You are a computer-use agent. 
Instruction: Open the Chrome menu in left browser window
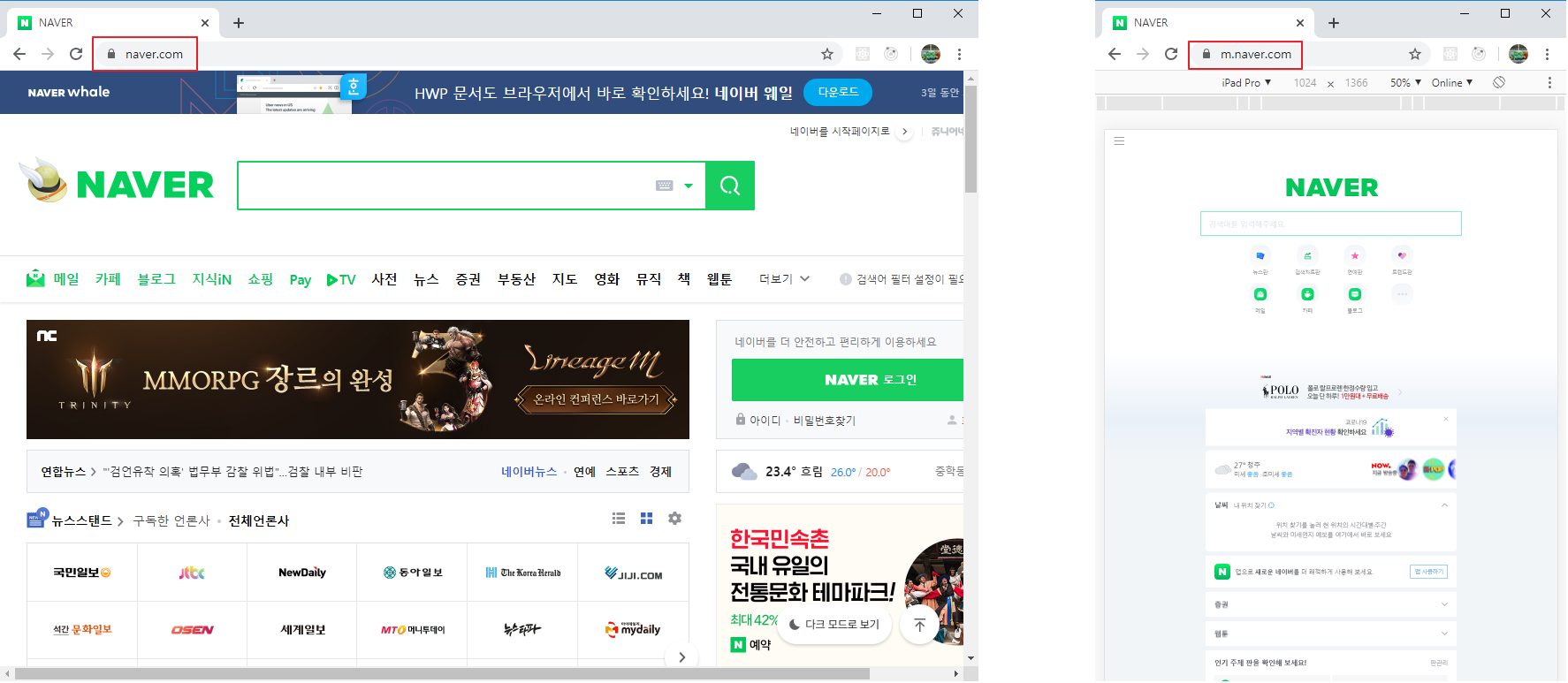(959, 54)
